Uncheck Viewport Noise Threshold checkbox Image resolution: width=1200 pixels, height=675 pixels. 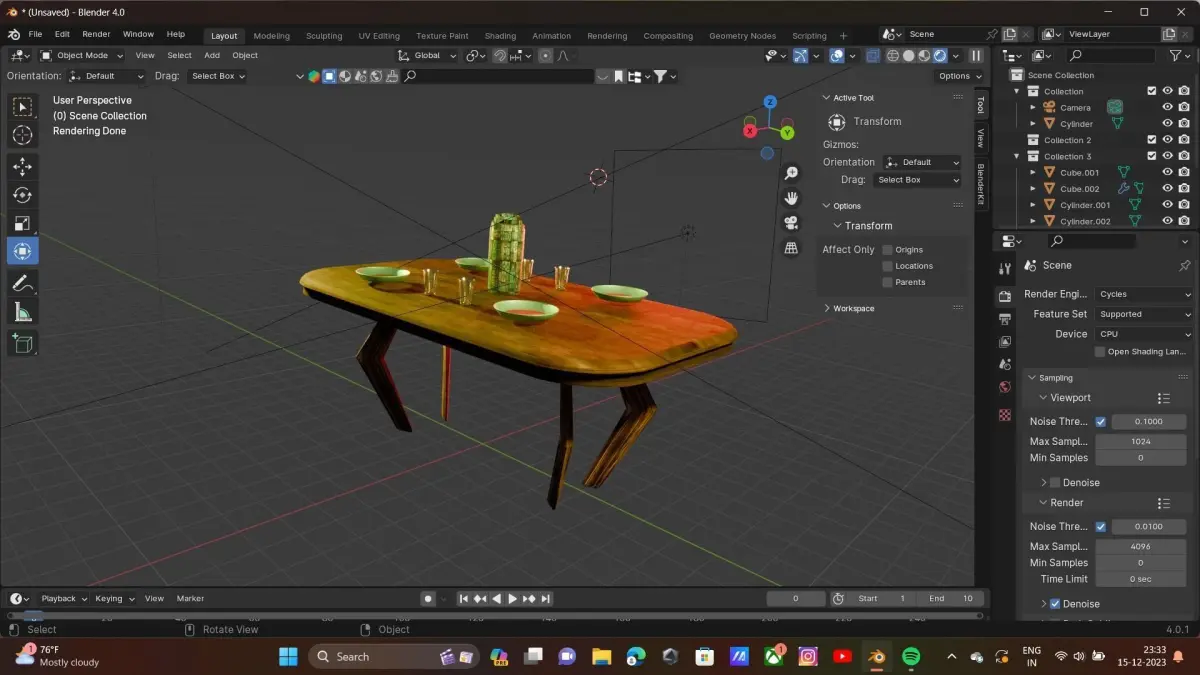tap(1101, 422)
